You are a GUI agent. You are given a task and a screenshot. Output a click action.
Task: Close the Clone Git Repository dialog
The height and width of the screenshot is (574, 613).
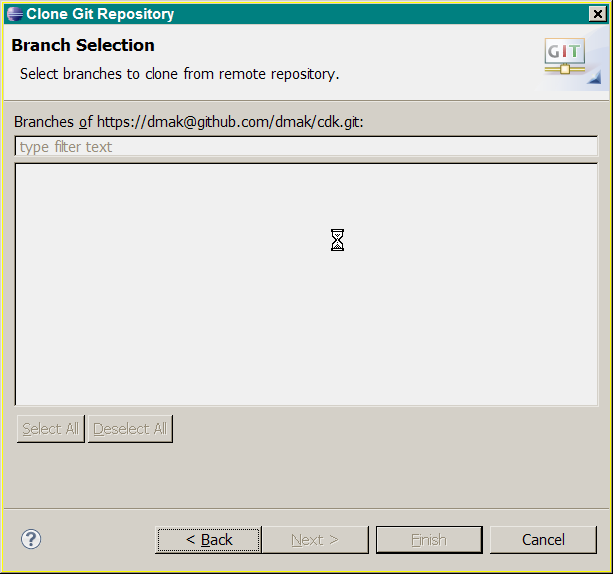pos(597,14)
